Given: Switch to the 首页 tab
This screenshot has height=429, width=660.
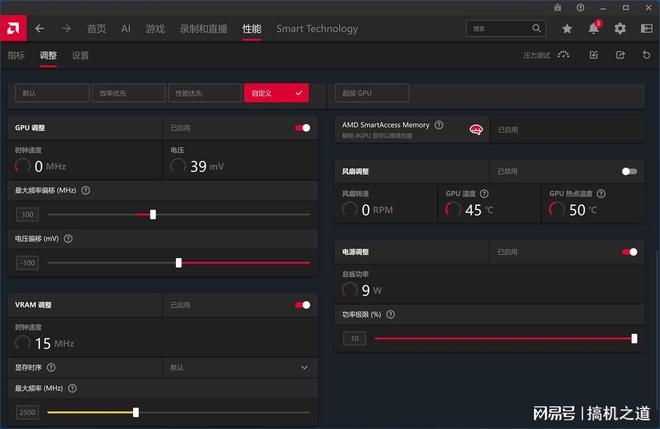Looking at the screenshot, I should tap(96, 29).
